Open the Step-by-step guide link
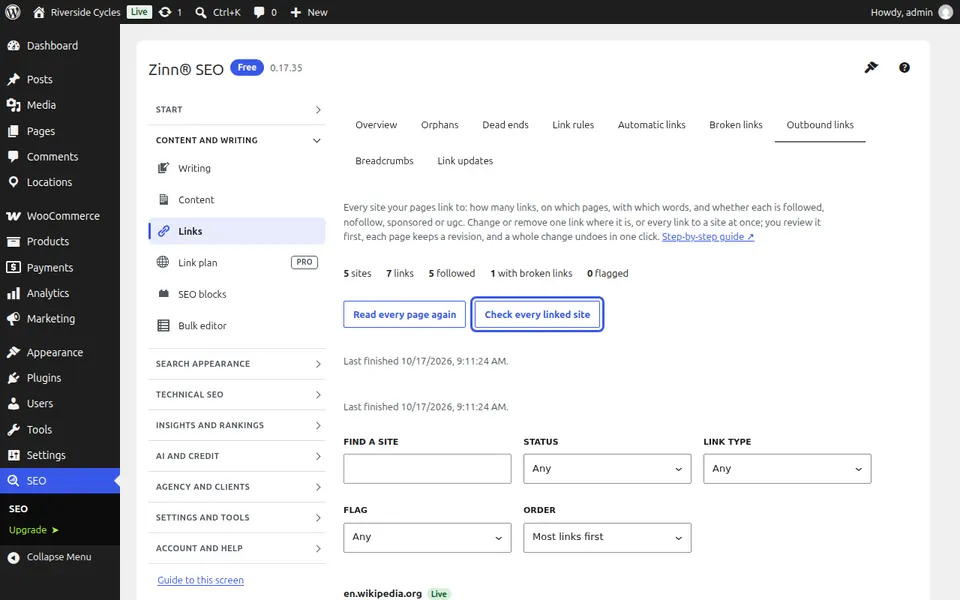This screenshot has width=960, height=600. pyautogui.click(x=708, y=236)
